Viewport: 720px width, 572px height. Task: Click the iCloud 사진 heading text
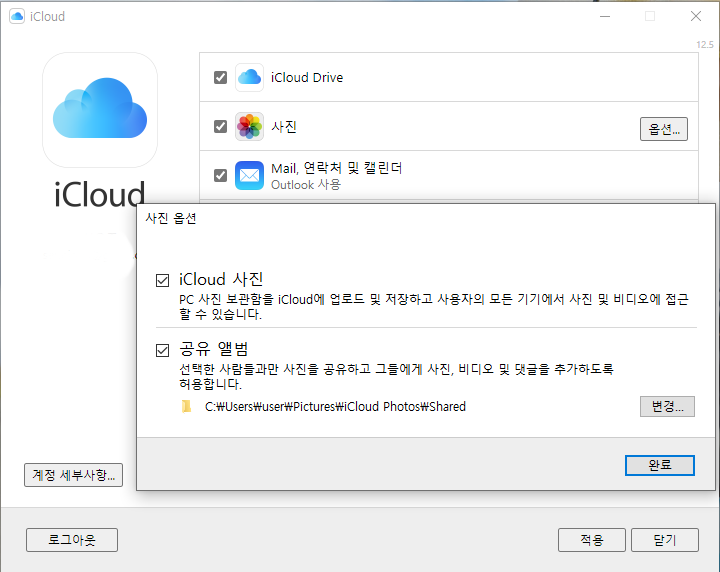point(221,279)
